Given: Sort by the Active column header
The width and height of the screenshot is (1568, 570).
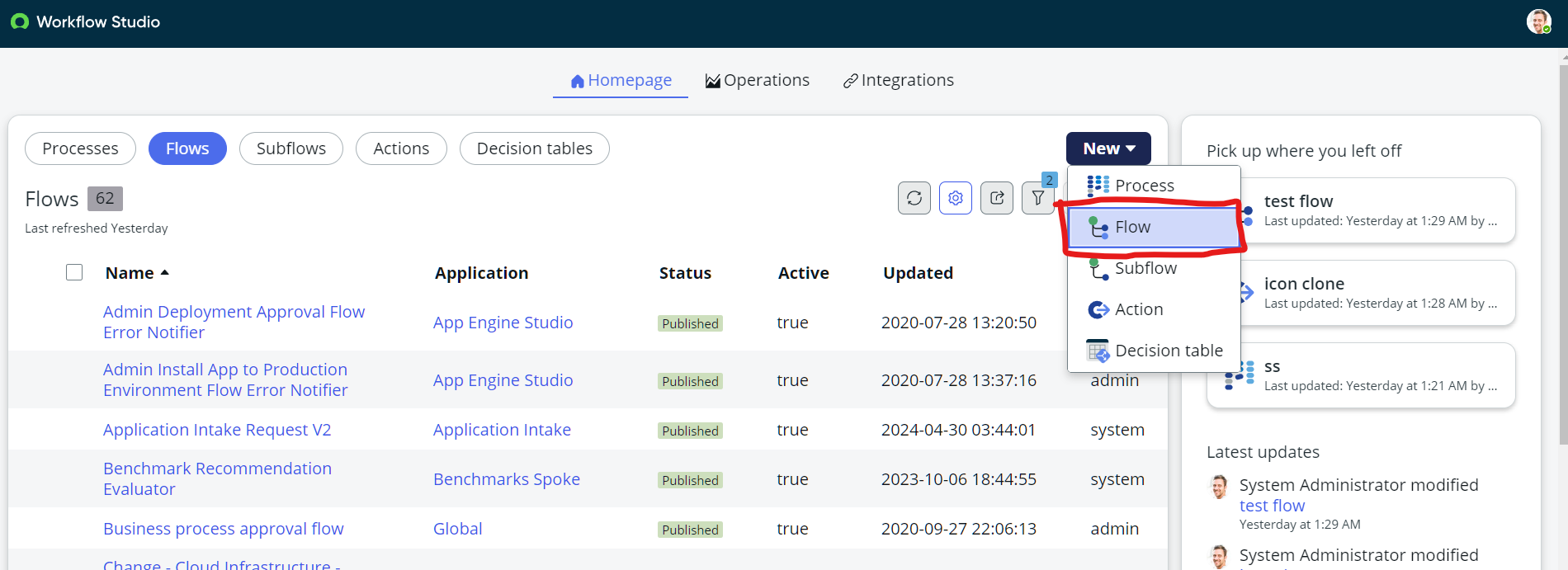Looking at the screenshot, I should click(803, 273).
